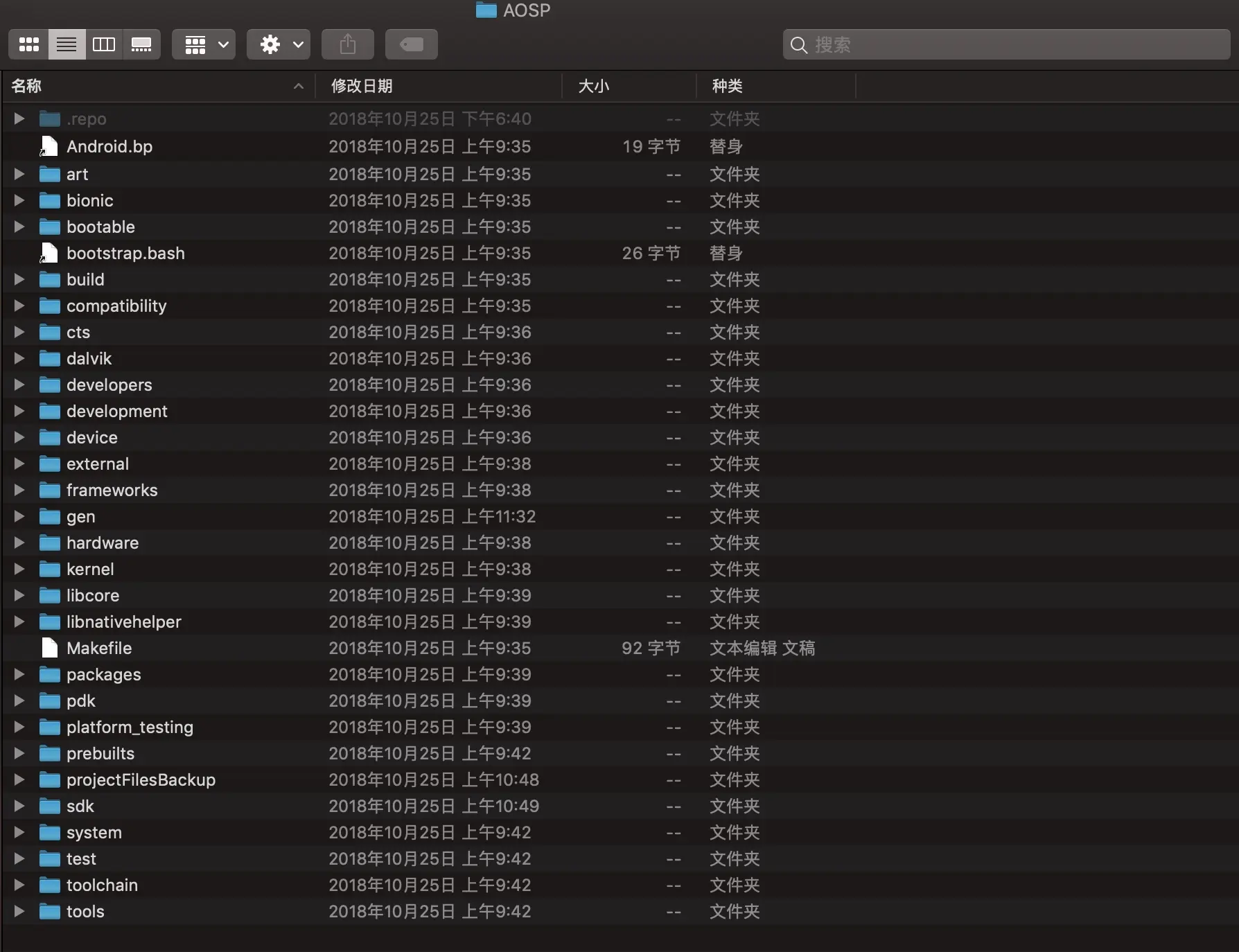
Task: Select the gen folder icon
Action: [50, 516]
